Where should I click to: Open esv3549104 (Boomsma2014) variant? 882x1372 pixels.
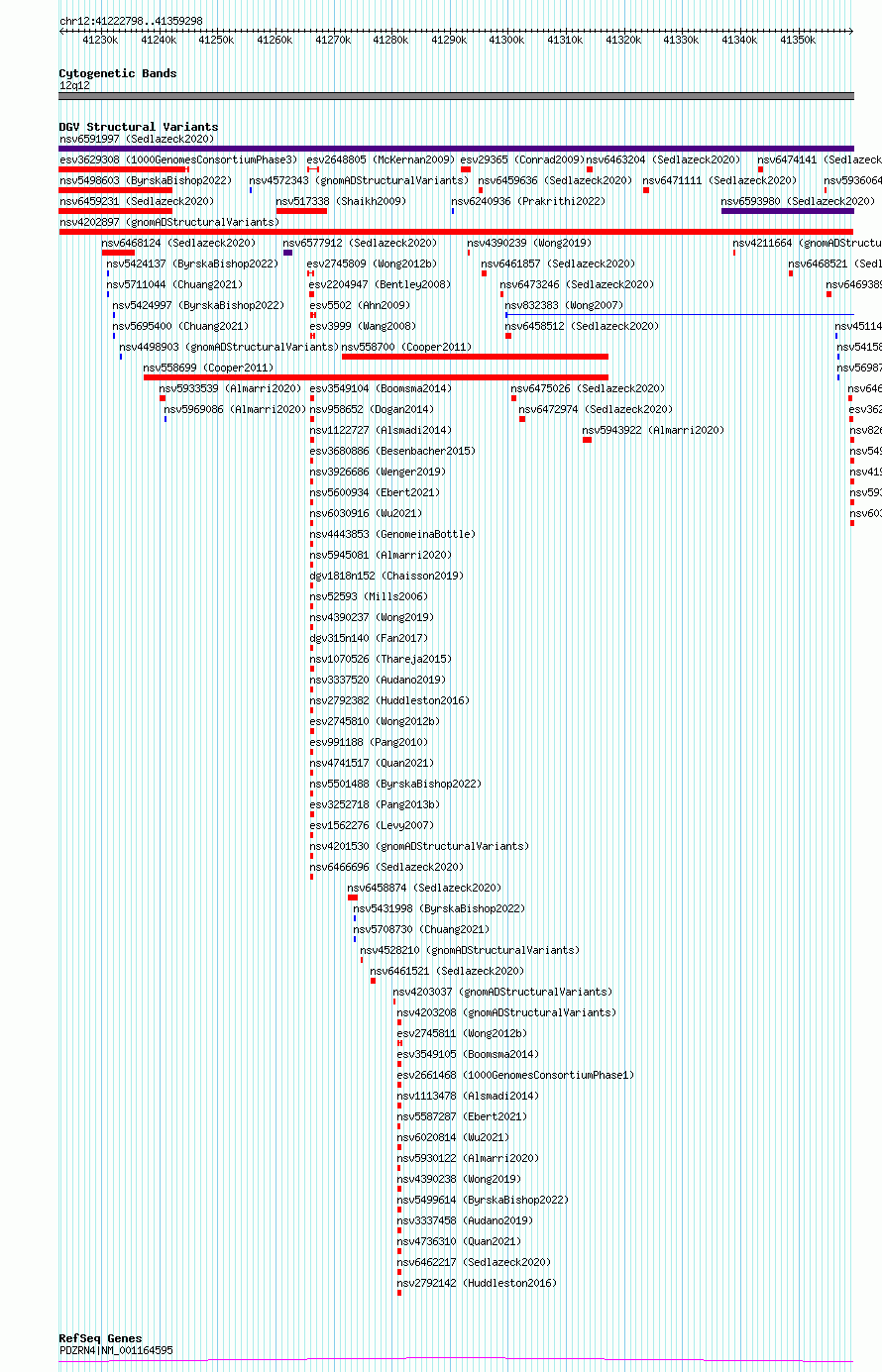381,388
